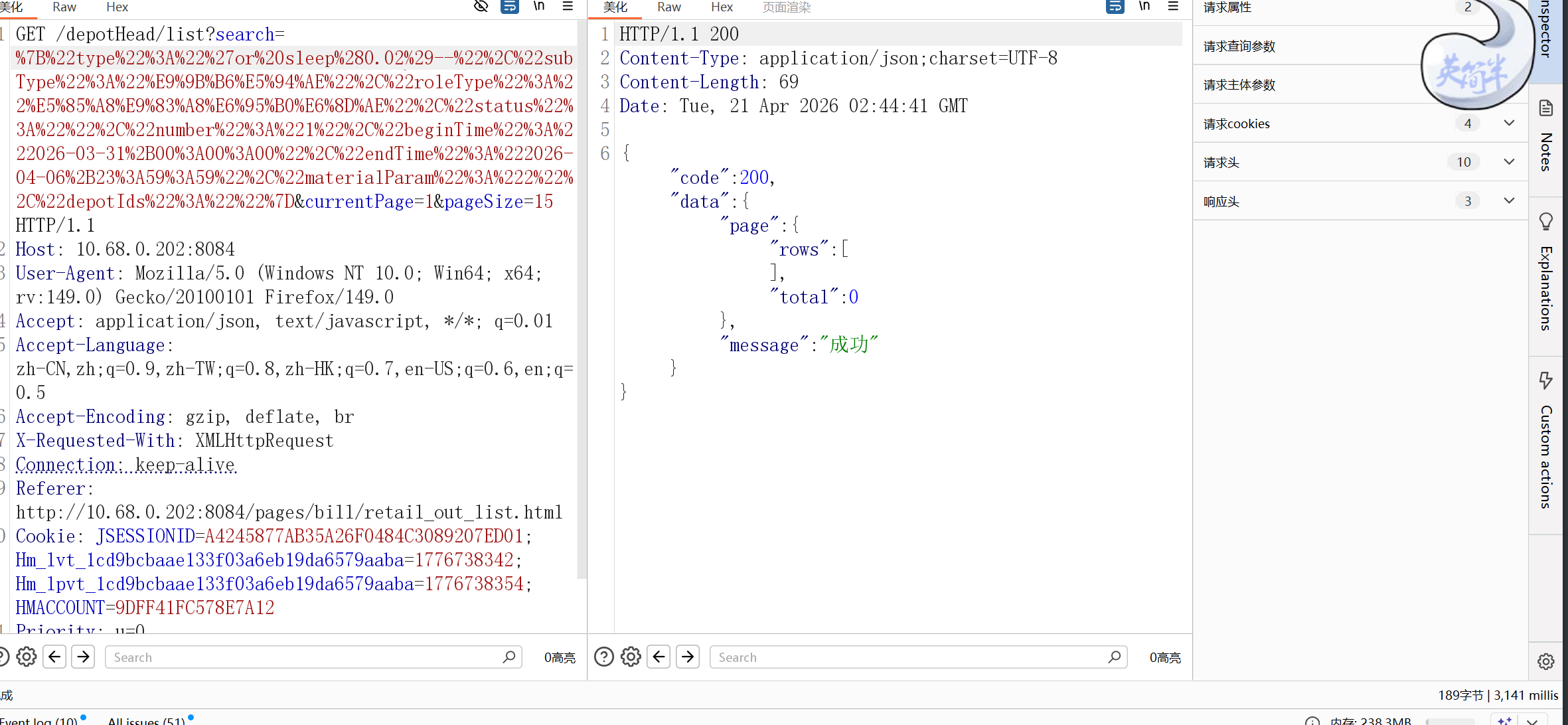Open the Event log (10) tab
Screen dimensions: 1568x725
pos(41,720)
